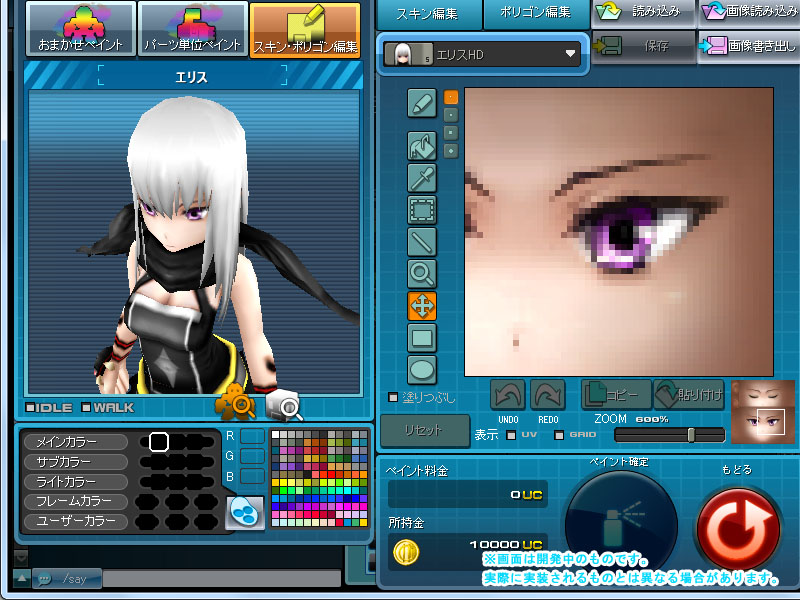Click the 画像読み込み image import button

[x=749, y=12]
